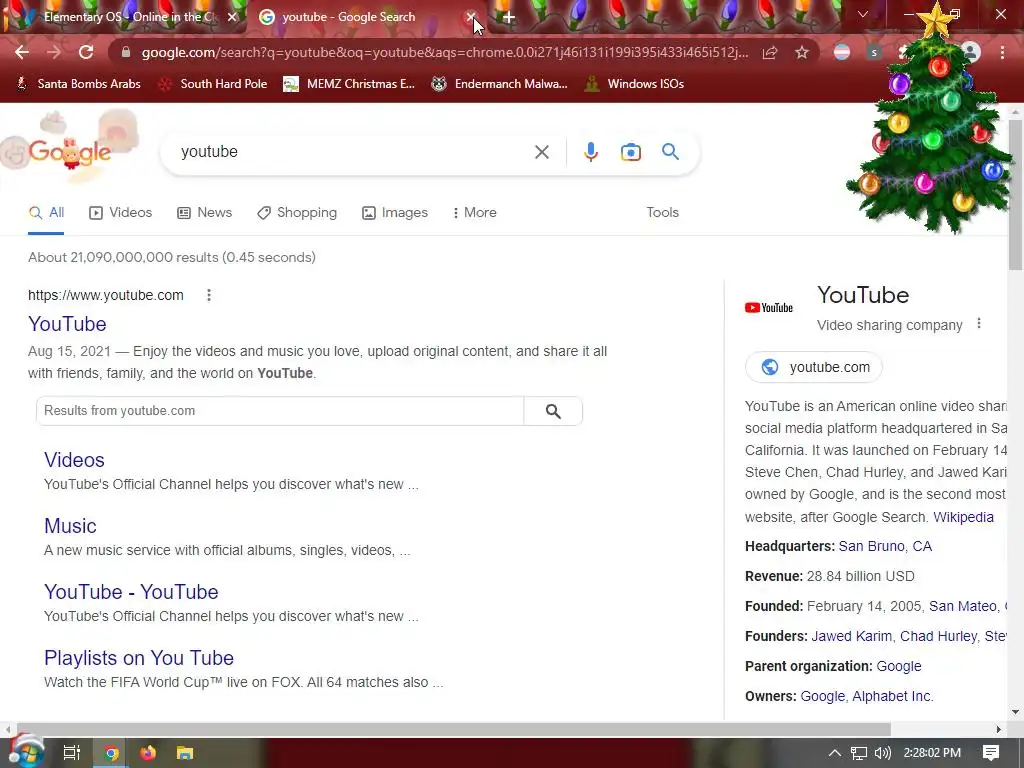Viewport: 1024px width, 768px height.
Task: Open Task View on the taskbar
Action: pyautogui.click(x=71, y=753)
